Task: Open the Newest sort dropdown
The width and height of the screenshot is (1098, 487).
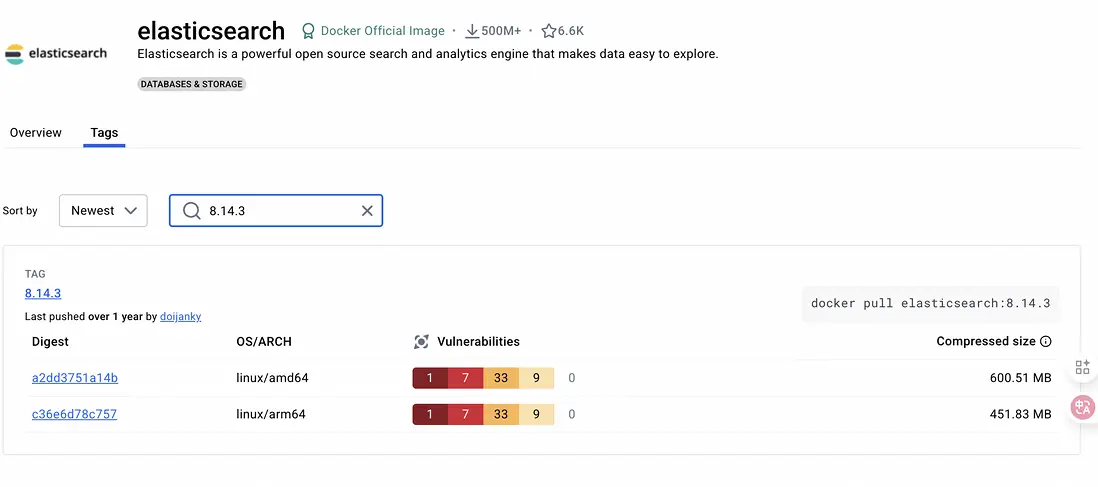Action: tap(103, 211)
